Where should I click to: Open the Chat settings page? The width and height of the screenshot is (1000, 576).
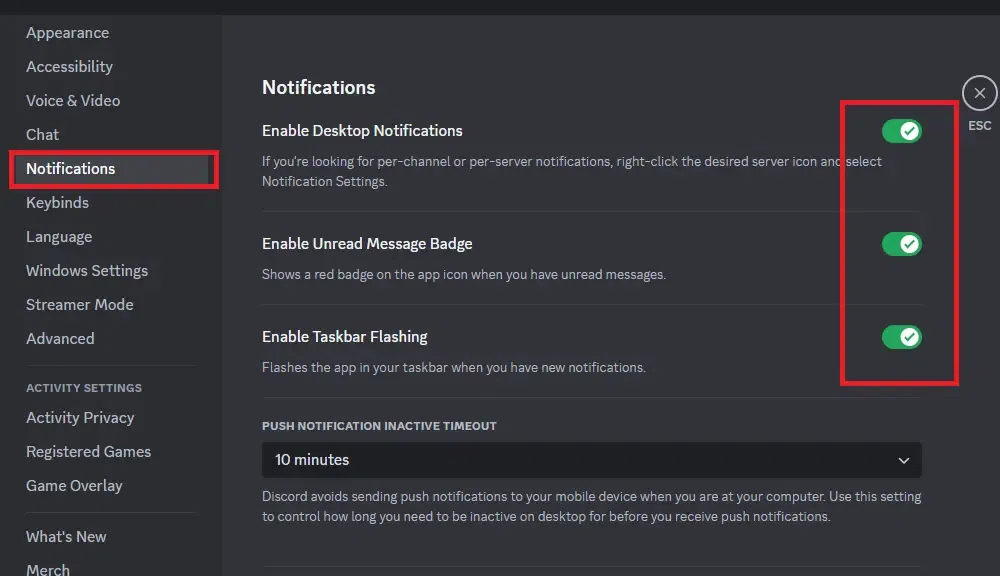coord(42,135)
